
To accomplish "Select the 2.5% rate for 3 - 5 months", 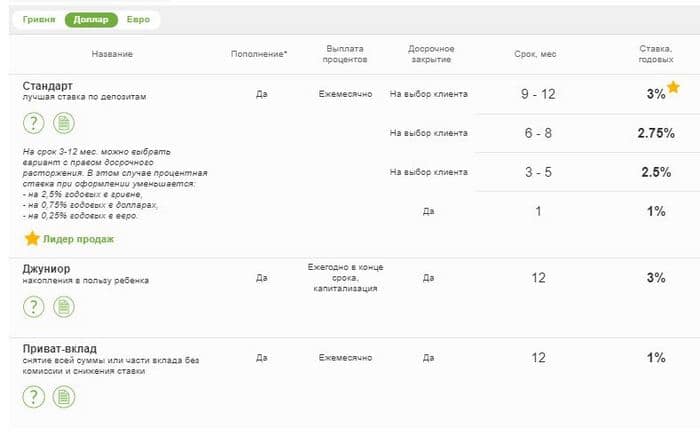I will click(x=655, y=172).
